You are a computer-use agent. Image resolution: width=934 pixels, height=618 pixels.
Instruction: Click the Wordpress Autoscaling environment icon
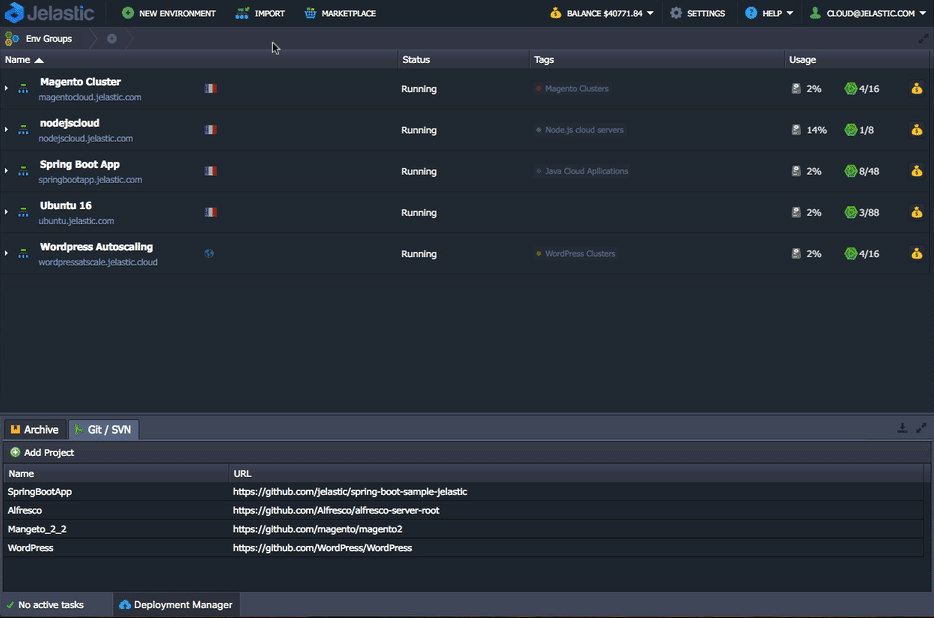click(23, 253)
